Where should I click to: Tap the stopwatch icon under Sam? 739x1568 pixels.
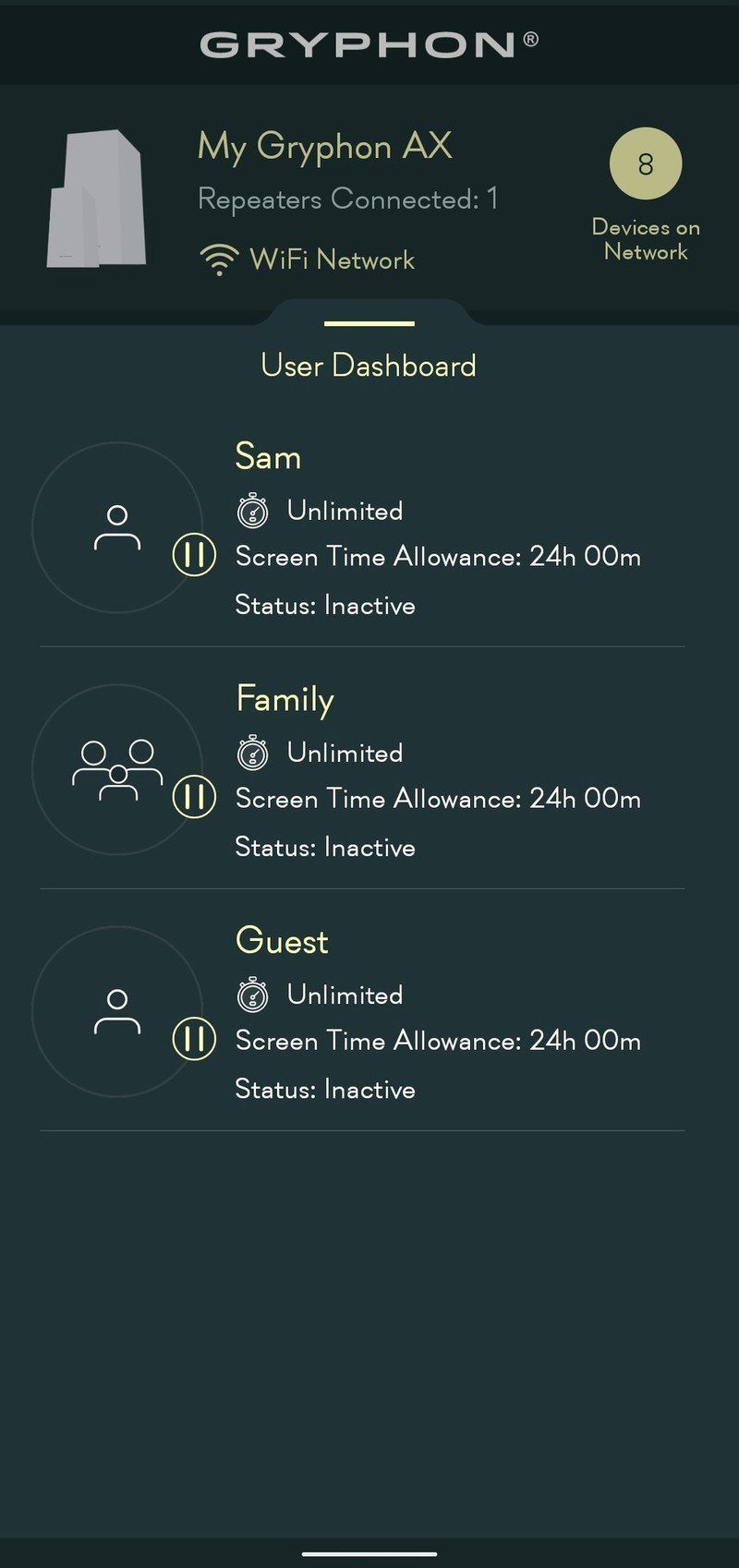point(252,511)
